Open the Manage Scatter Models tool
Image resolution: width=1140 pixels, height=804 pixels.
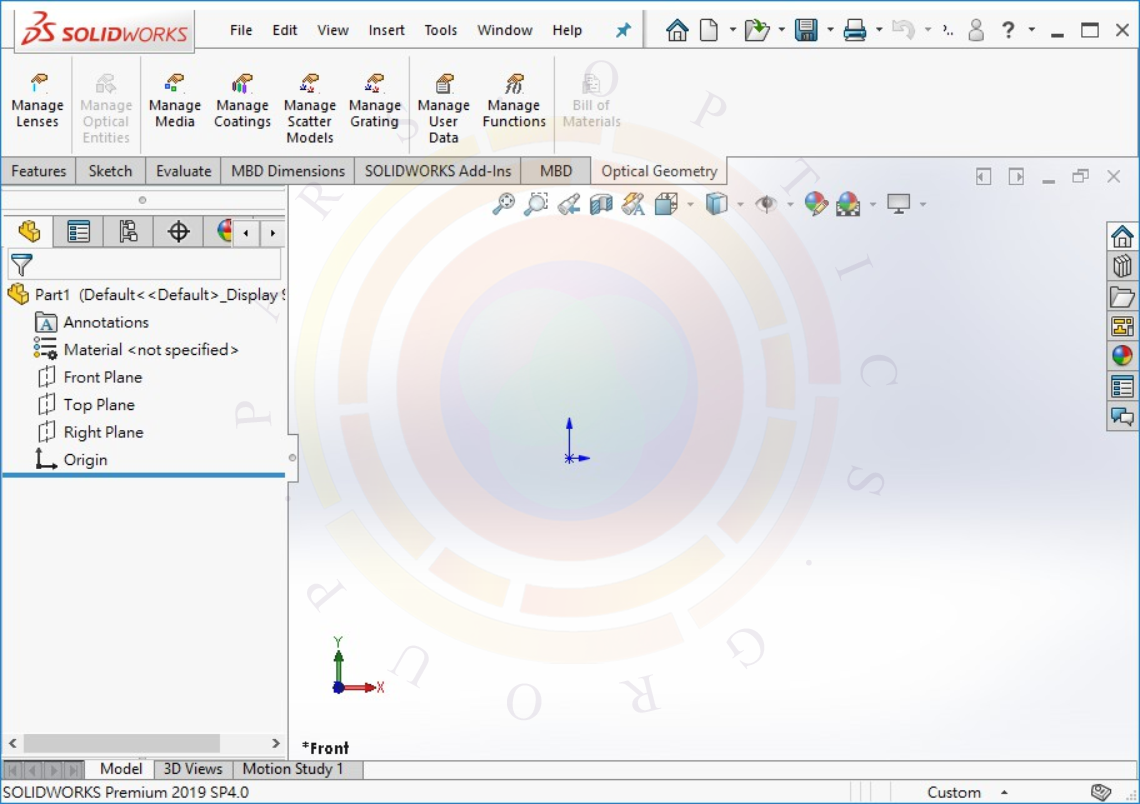[x=310, y=108]
